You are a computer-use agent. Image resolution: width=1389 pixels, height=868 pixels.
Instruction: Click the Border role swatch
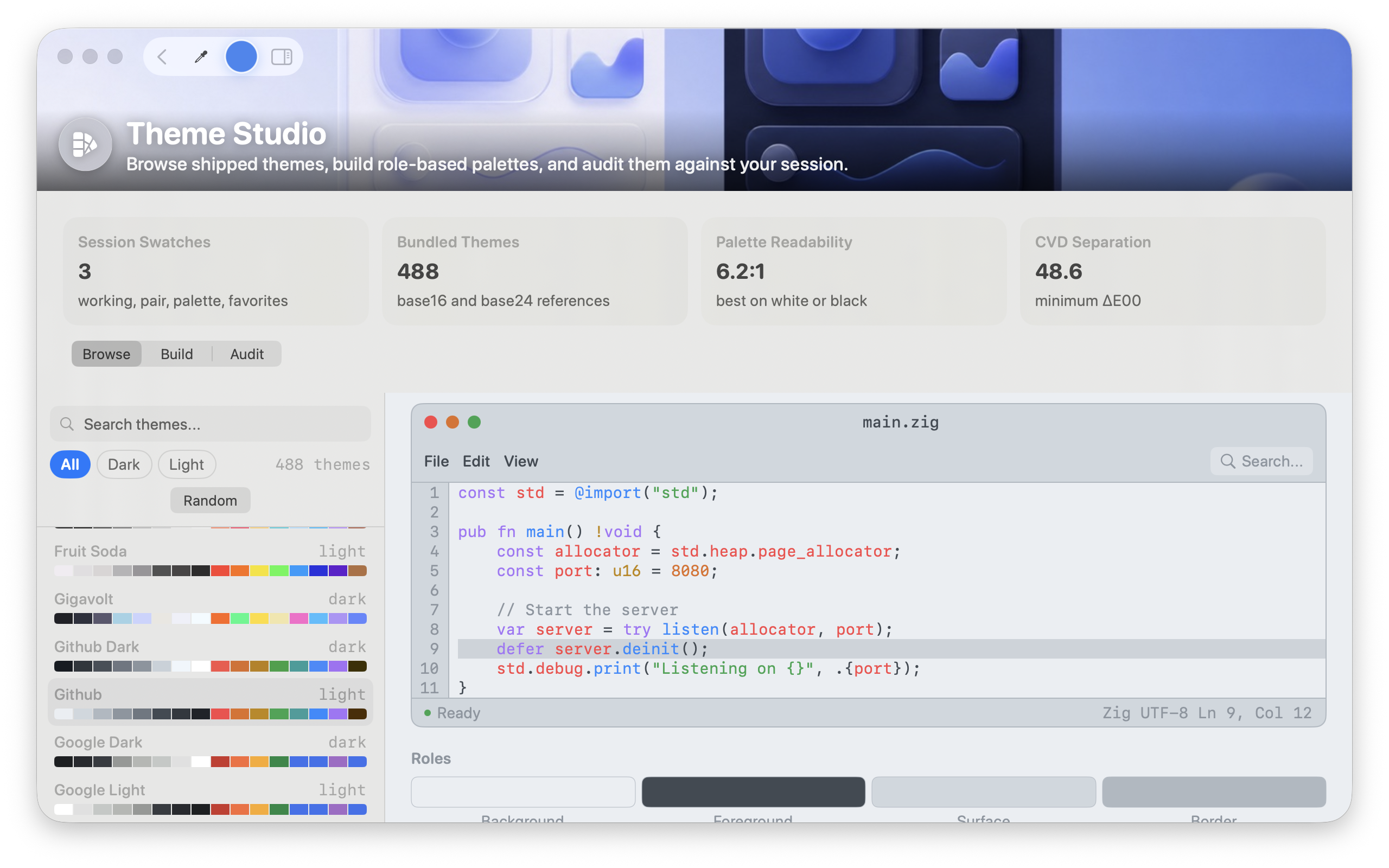click(x=1213, y=792)
